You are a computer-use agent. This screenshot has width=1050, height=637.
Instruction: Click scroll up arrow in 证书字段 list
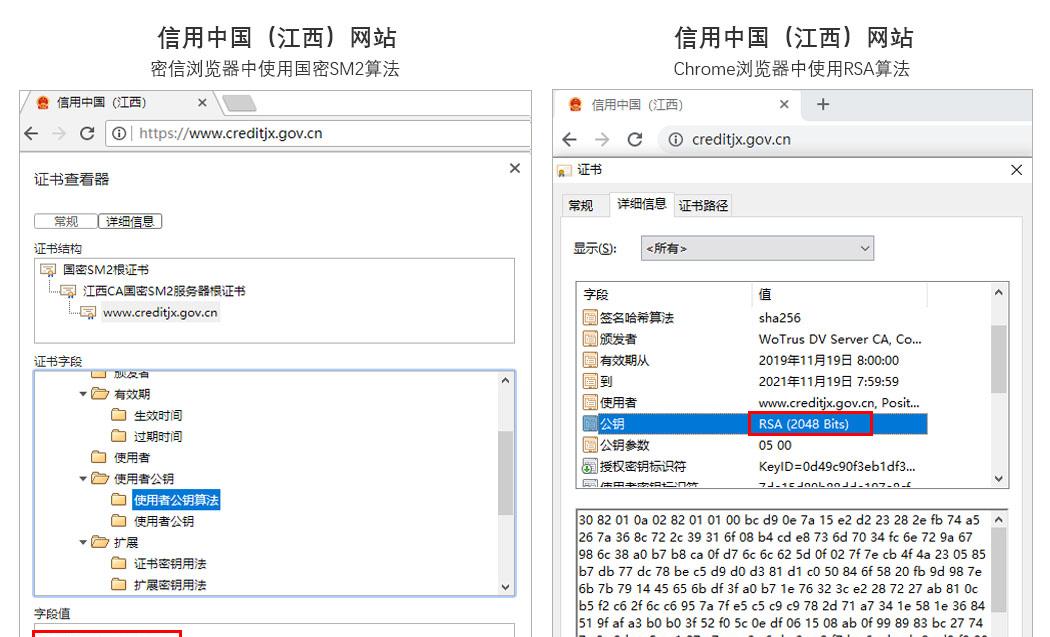click(506, 380)
